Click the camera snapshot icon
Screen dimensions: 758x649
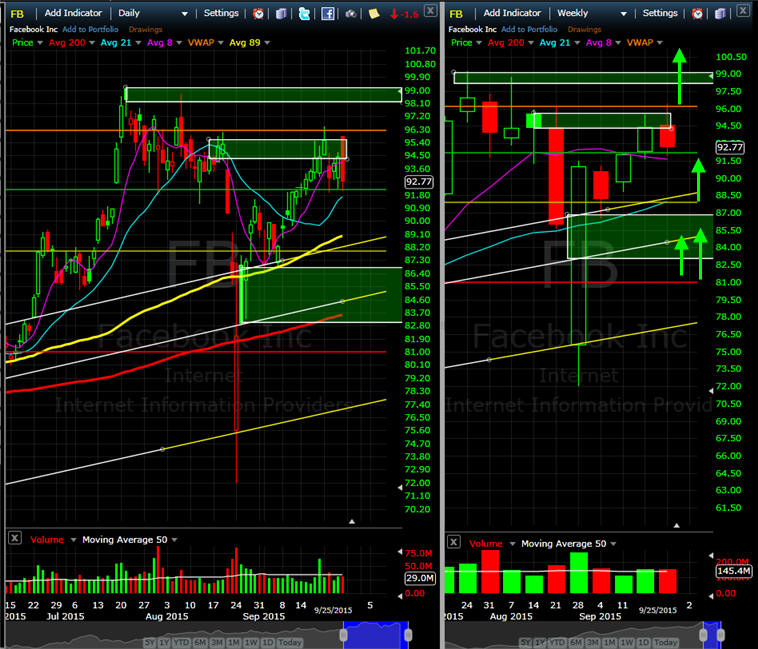click(350, 14)
